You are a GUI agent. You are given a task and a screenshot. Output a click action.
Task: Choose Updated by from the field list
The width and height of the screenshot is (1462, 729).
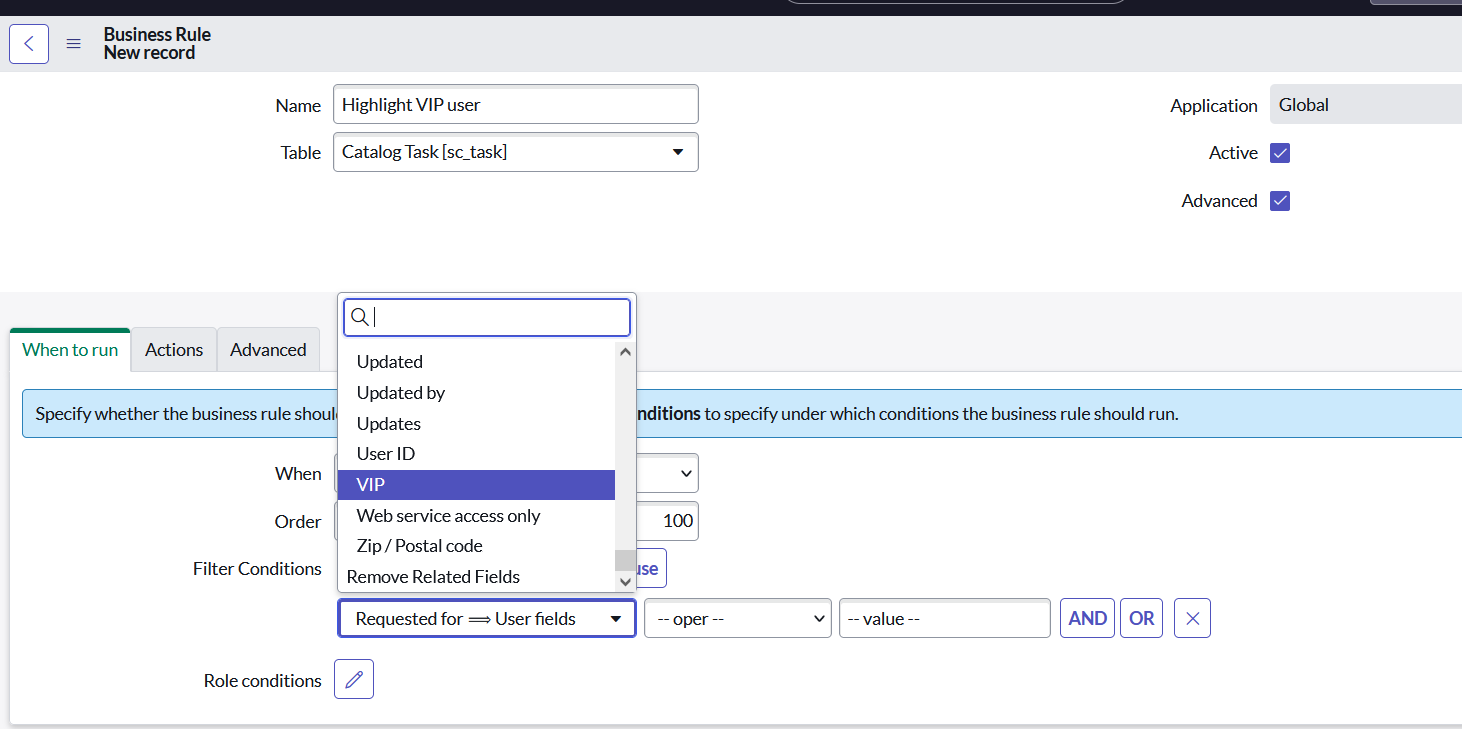point(400,392)
